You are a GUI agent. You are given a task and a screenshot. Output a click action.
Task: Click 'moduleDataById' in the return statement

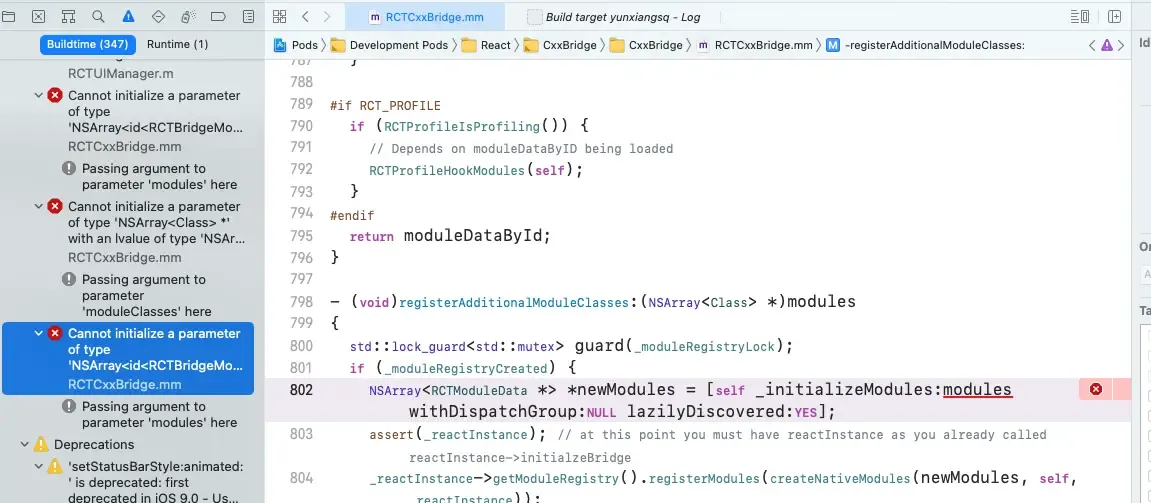pyautogui.click(x=474, y=236)
